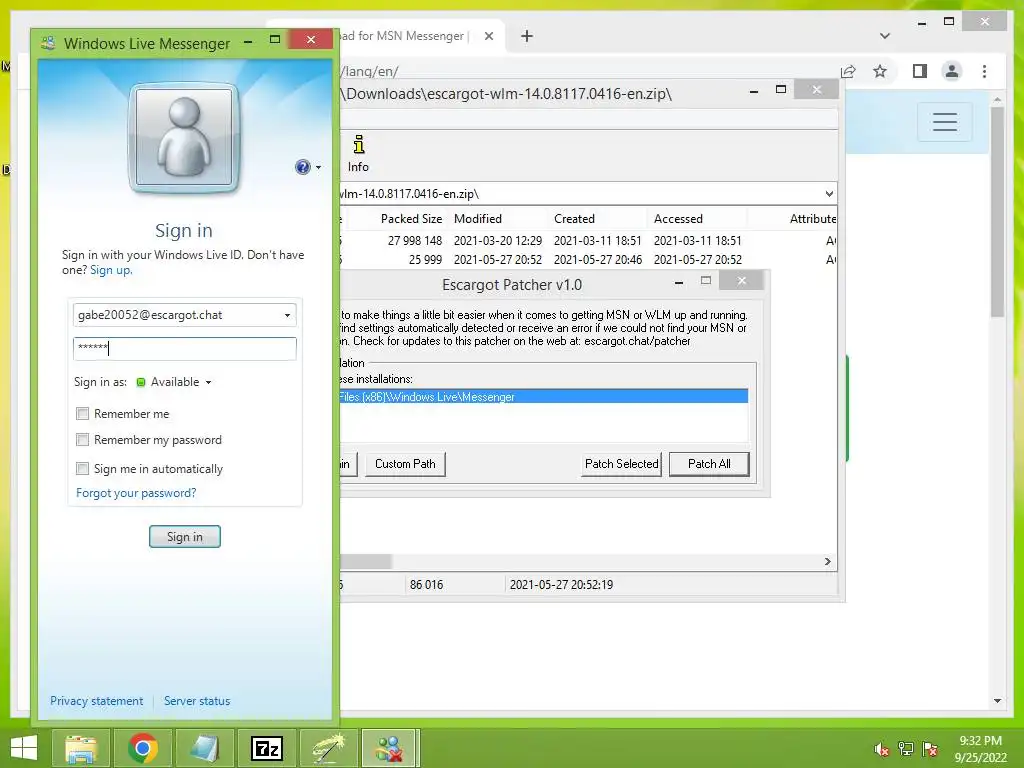1024x768 pixels.
Task: Open a new Chrome tab
Action: [527, 36]
